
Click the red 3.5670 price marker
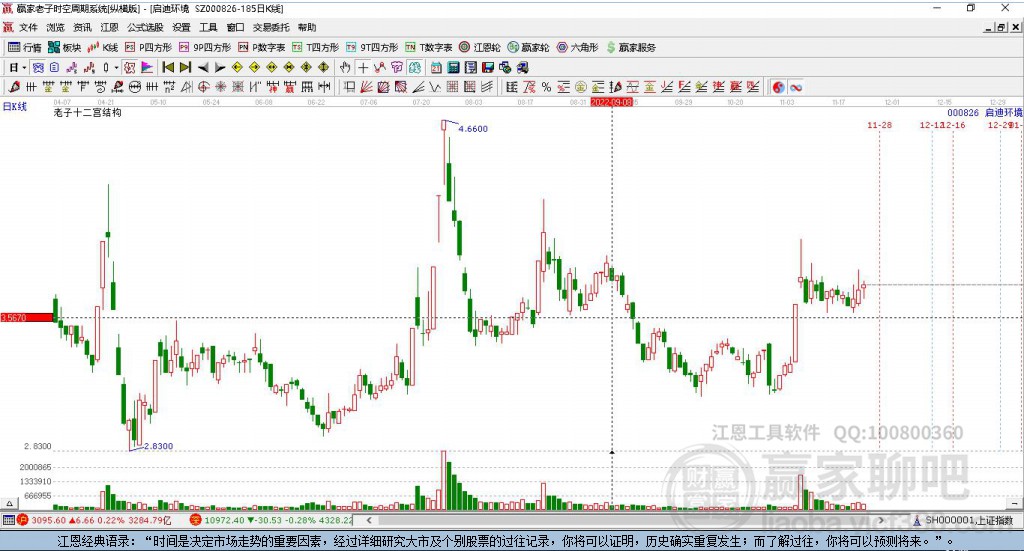pos(27,318)
